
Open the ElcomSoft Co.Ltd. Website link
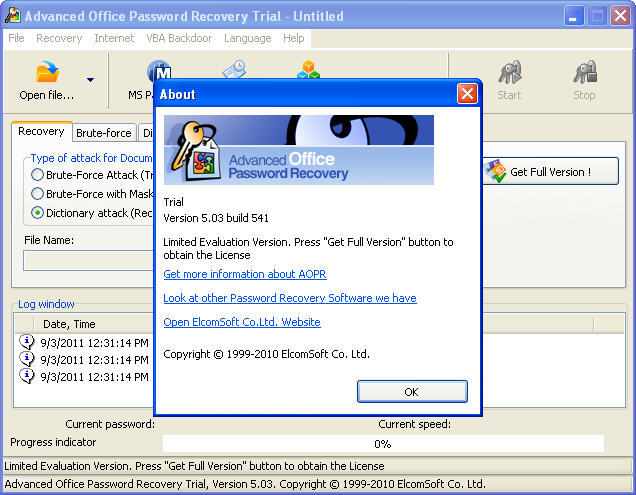(242, 322)
